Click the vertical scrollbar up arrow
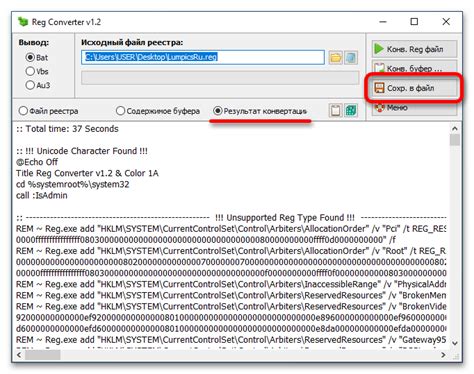 (455, 128)
